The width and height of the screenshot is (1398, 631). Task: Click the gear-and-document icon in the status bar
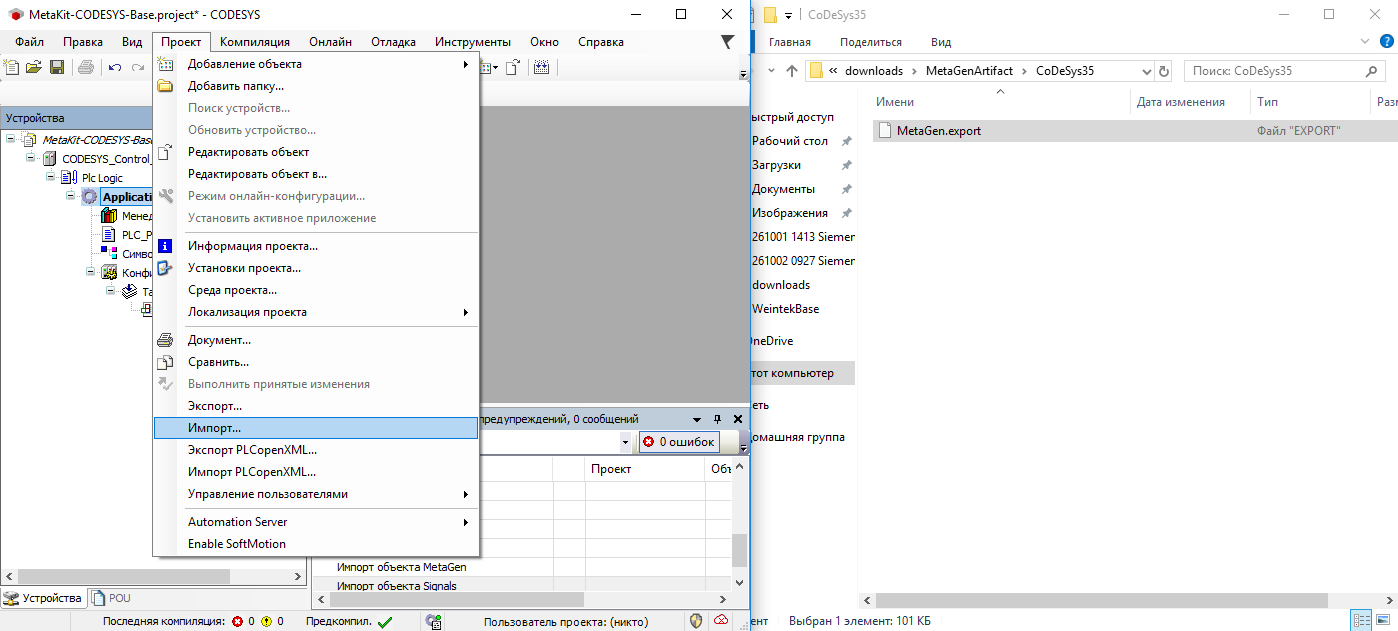(434, 621)
